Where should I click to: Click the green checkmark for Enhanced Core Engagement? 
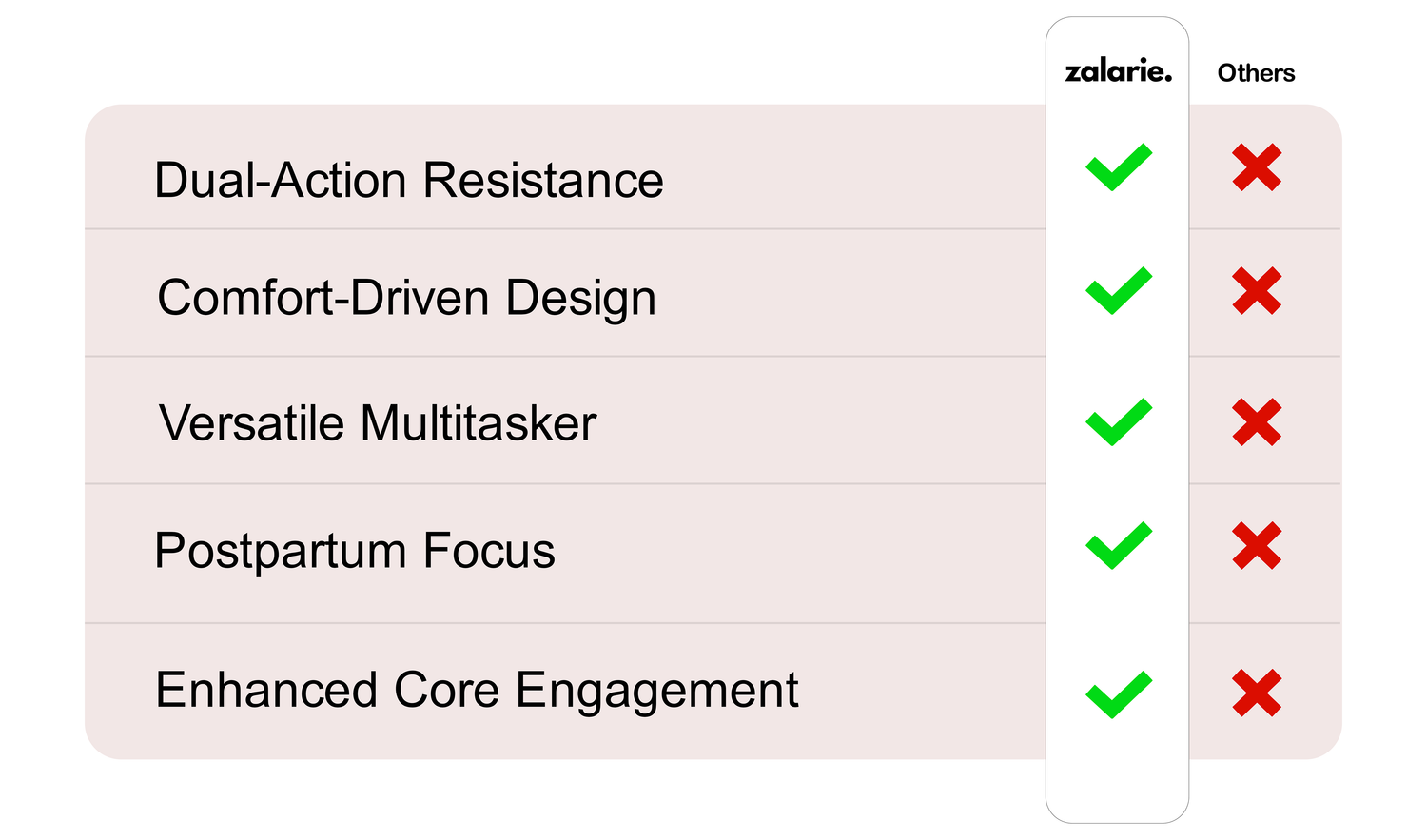1118,694
